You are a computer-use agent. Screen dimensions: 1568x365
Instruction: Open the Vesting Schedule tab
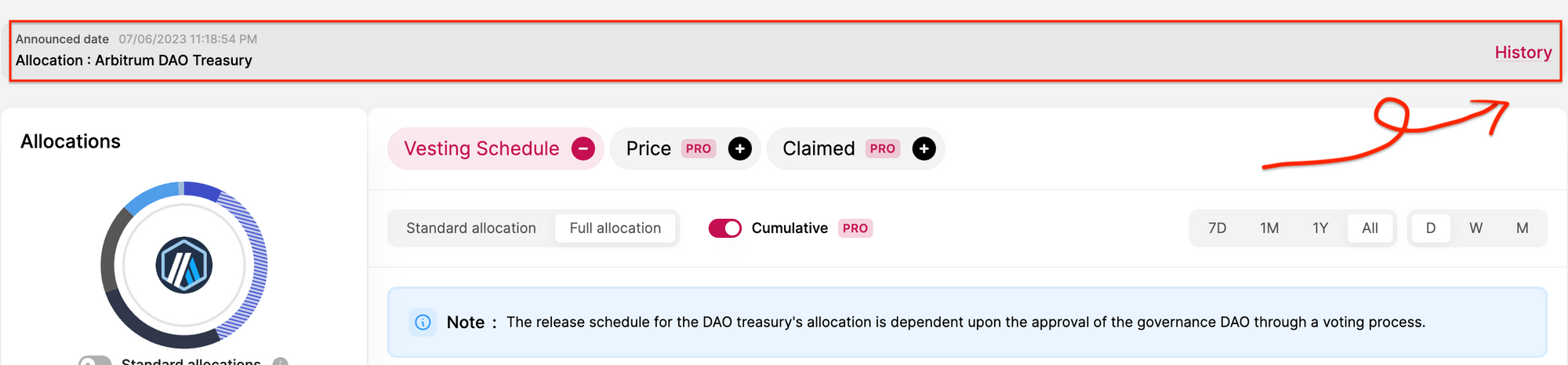[481, 148]
